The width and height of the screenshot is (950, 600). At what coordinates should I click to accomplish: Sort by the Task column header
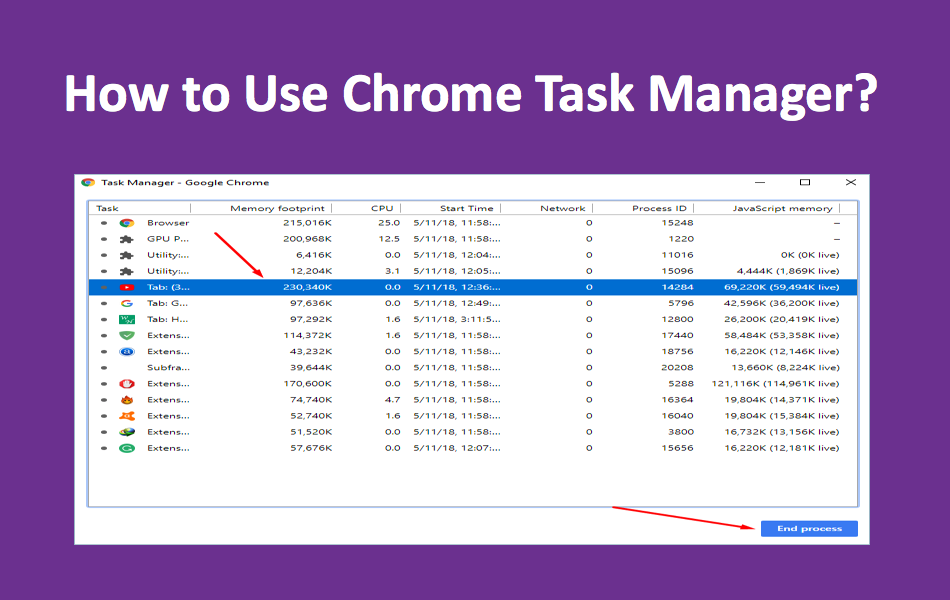click(x=107, y=208)
